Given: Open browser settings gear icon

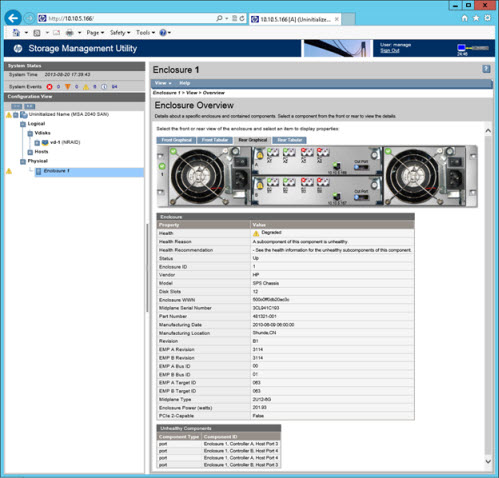Looking at the screenshot, I should coord(487,18).
